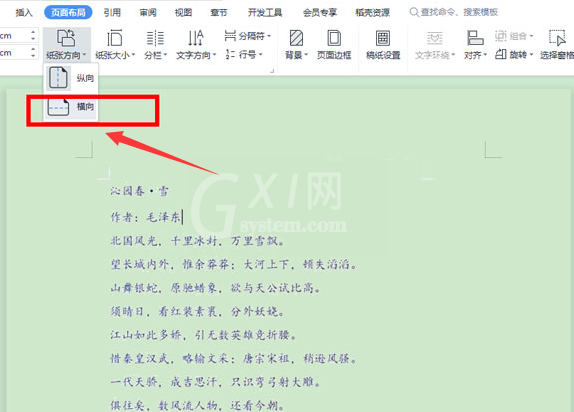Open the 纸张方向 orientation icon

66,38
